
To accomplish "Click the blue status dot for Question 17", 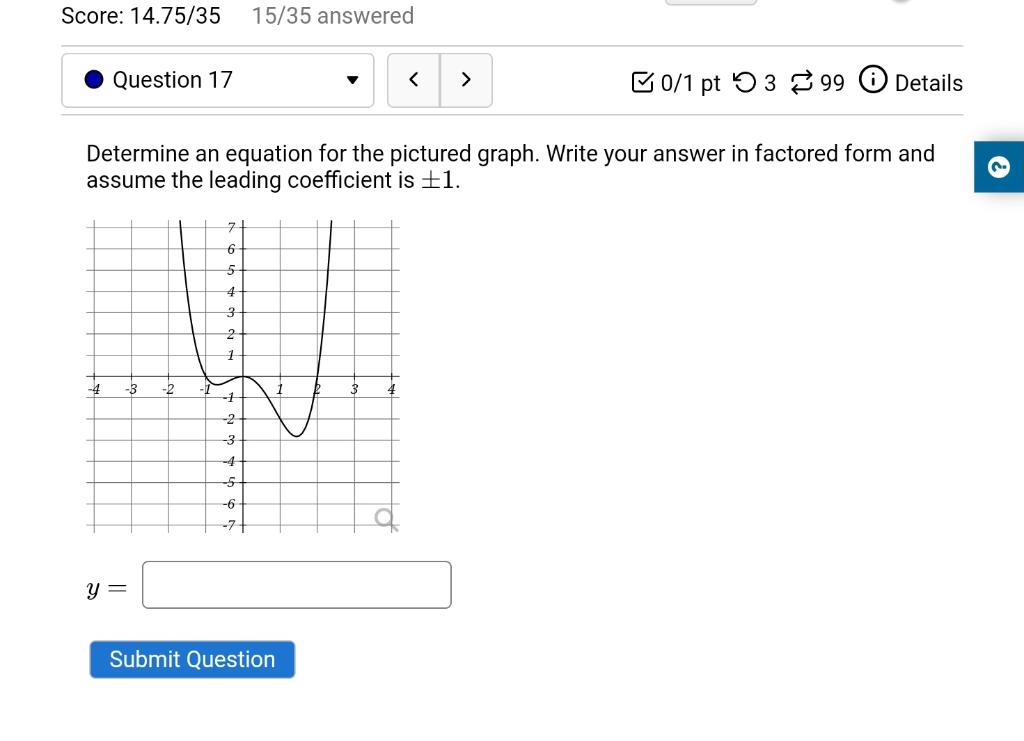I will tap(94, 80).
